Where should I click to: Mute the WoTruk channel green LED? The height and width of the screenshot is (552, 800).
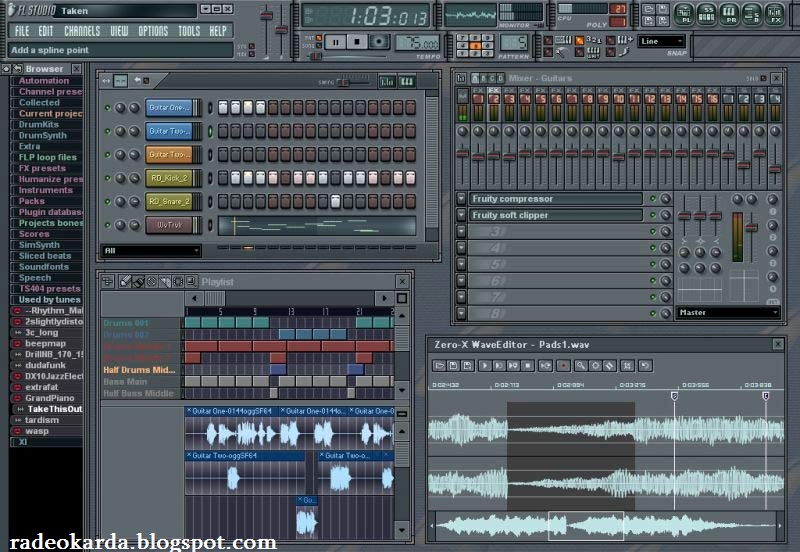[x=108, y=225]
